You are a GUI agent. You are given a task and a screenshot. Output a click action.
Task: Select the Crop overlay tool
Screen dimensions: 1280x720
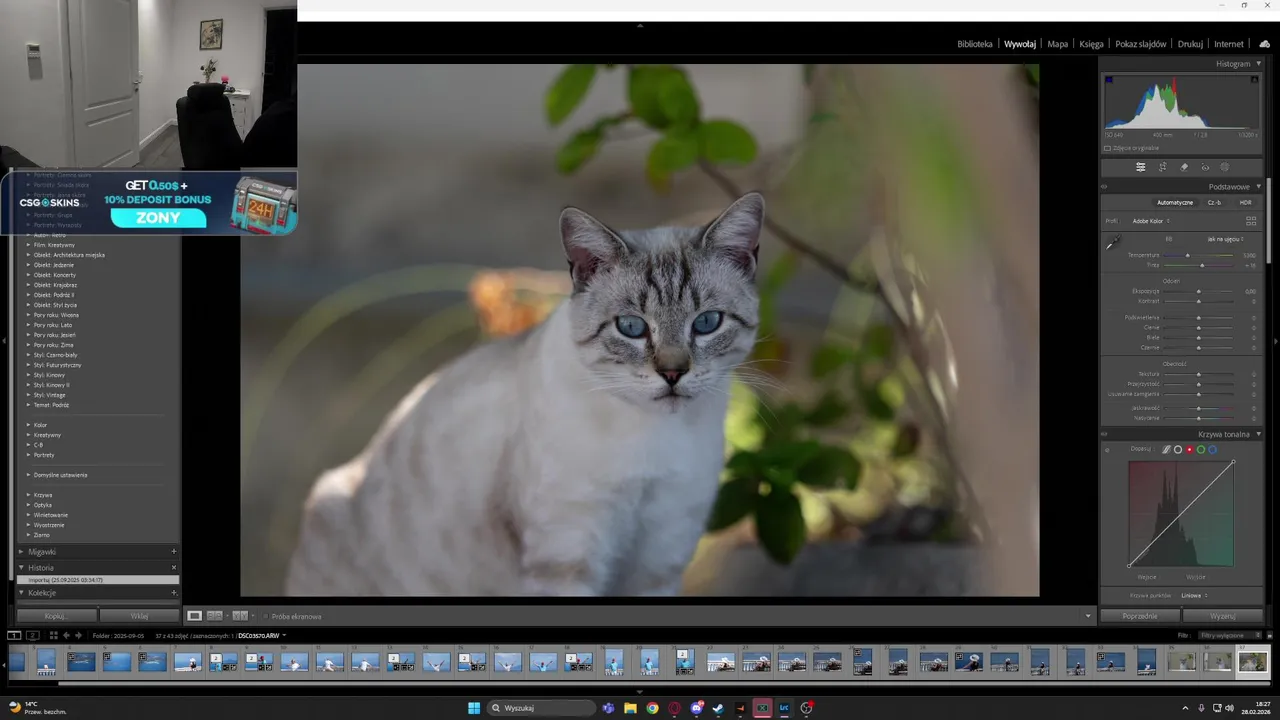pos(1162,167)
